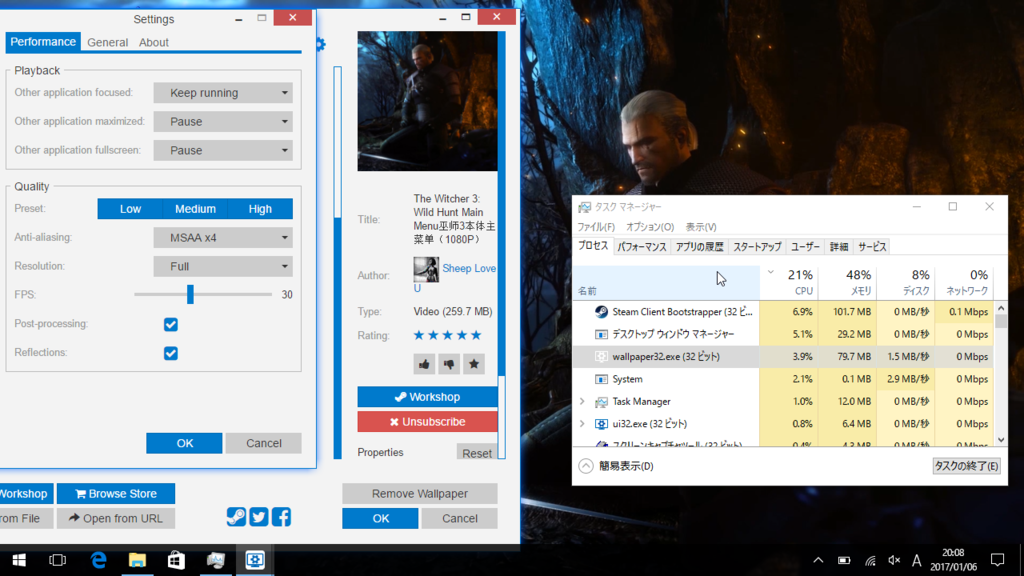Viewport: 1024px width, 576px height.
Task: Click the Browse Store button
Action: point(116,494)
